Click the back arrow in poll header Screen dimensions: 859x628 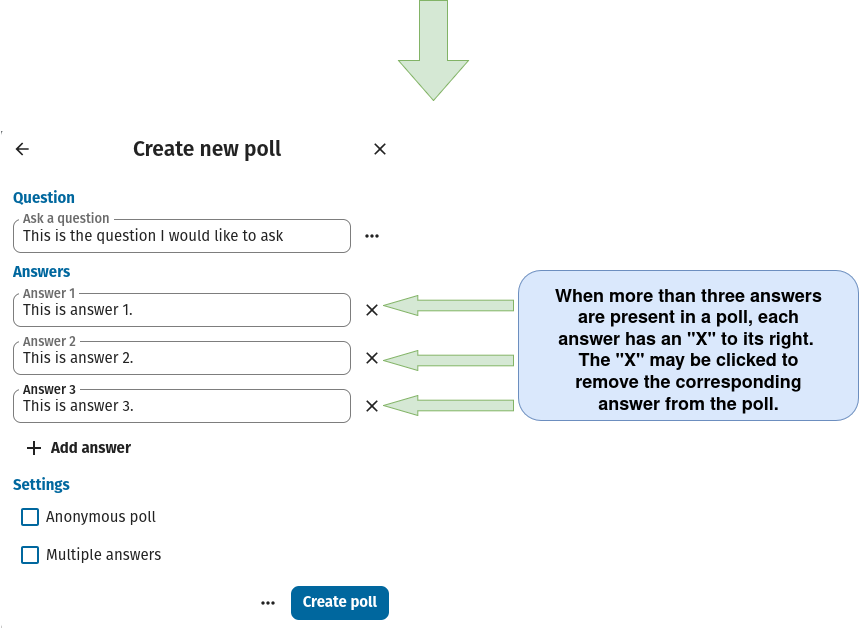(22, 149)
